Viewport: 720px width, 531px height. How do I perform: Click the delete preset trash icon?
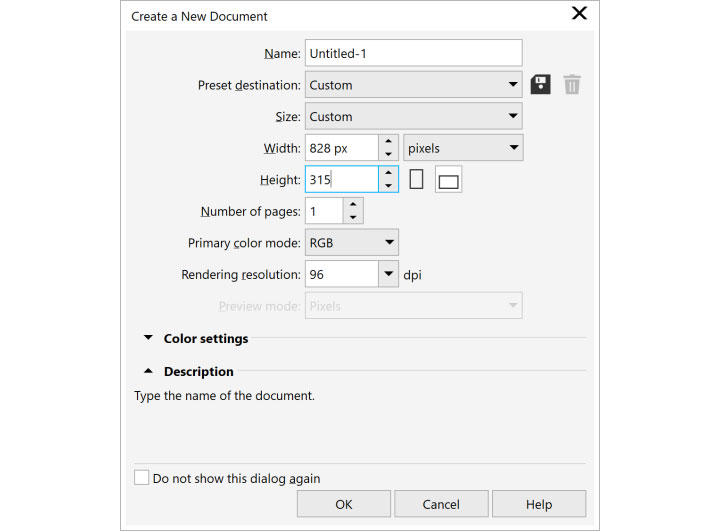(x=572, y=85)
